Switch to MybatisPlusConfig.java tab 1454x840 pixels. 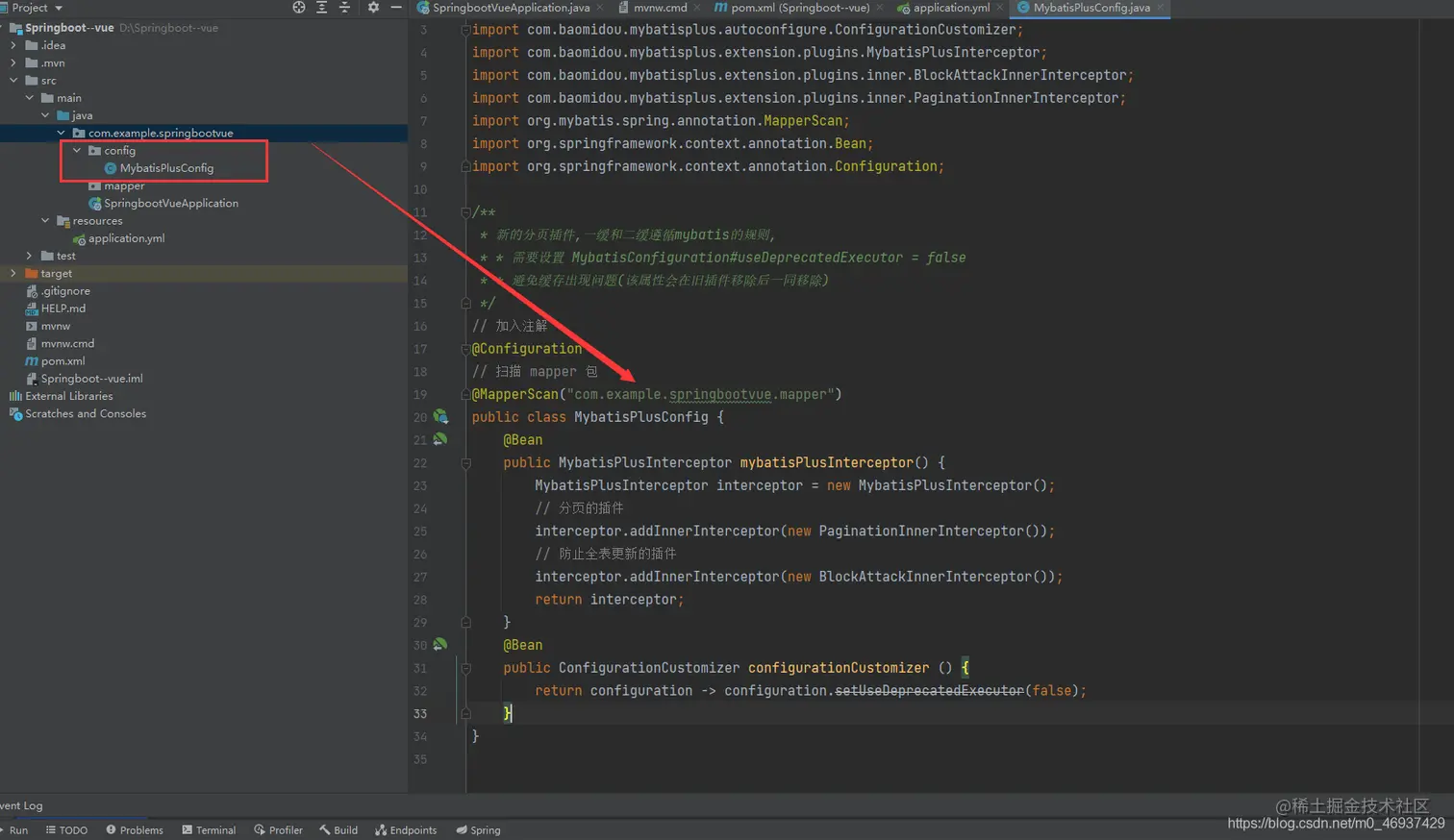(x=1091, y=8)
